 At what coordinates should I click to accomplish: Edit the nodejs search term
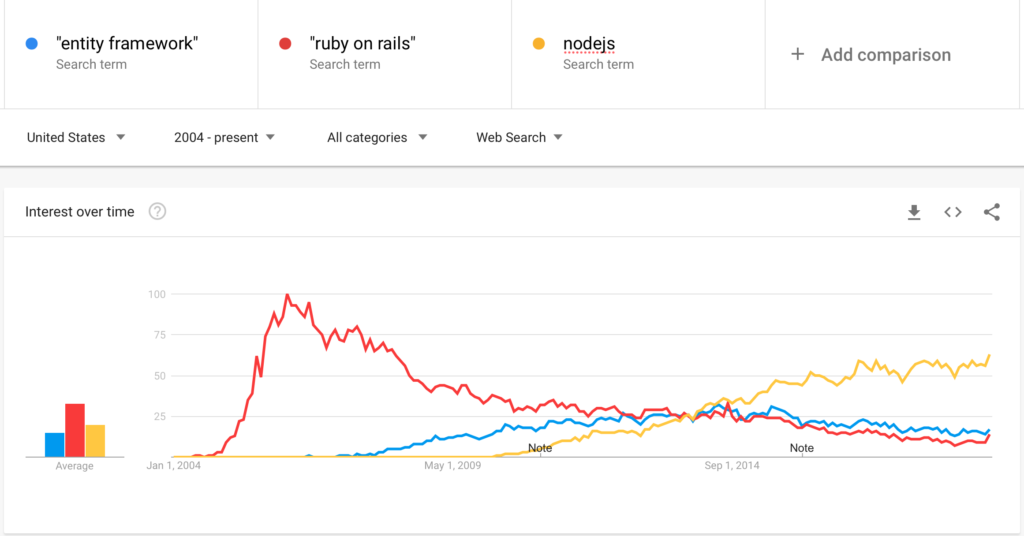pyautogui.click(x=589, y=44)
